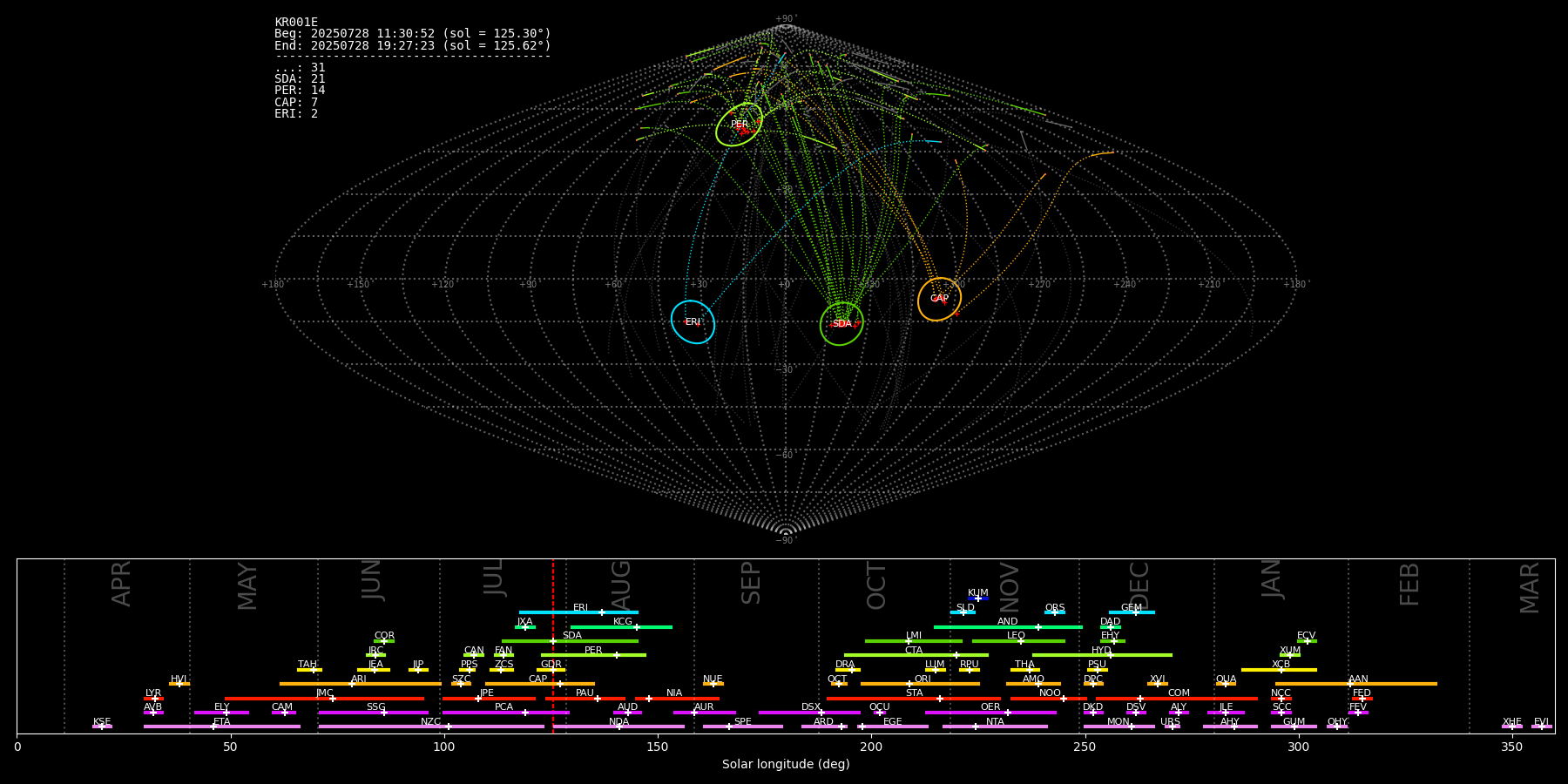The image size is (1568, 784).
Task: Click the purple SSG bar in timeline
Action: click(x=374, y=713)
